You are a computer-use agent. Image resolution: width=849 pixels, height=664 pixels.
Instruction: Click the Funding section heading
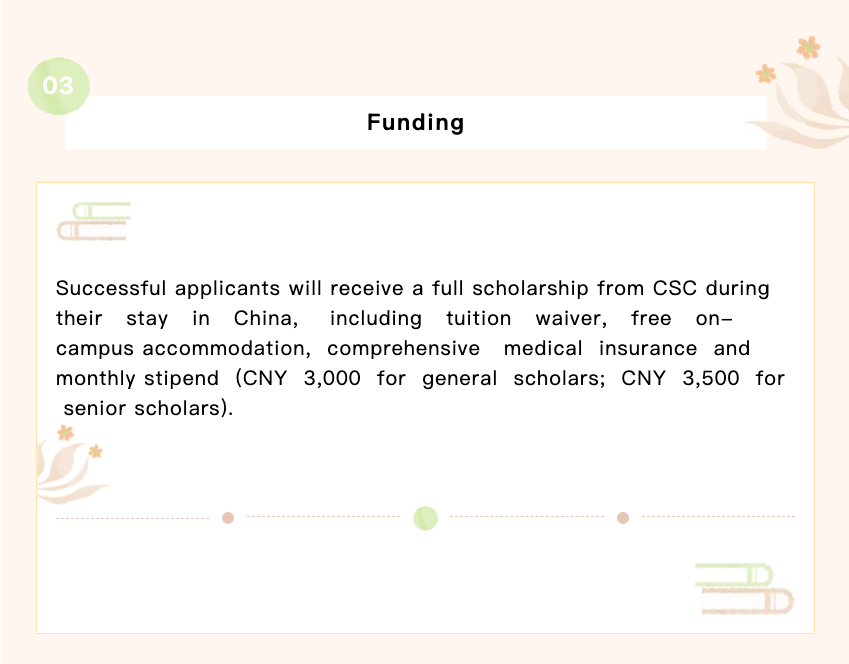point(415,123)
